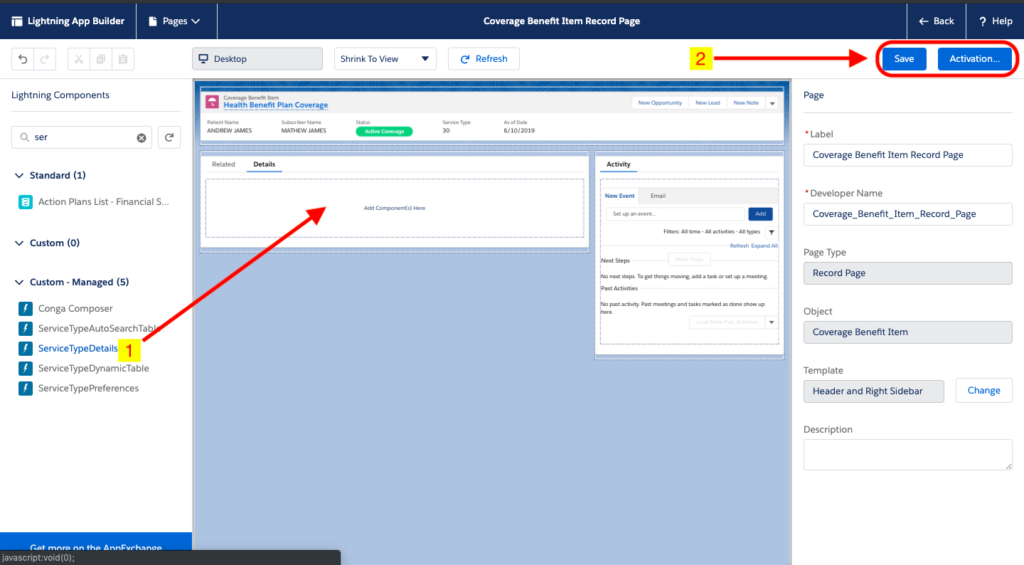Click the Redo arrow icon
Viewport: 1024px width, 565px height.
click(44, 59)
